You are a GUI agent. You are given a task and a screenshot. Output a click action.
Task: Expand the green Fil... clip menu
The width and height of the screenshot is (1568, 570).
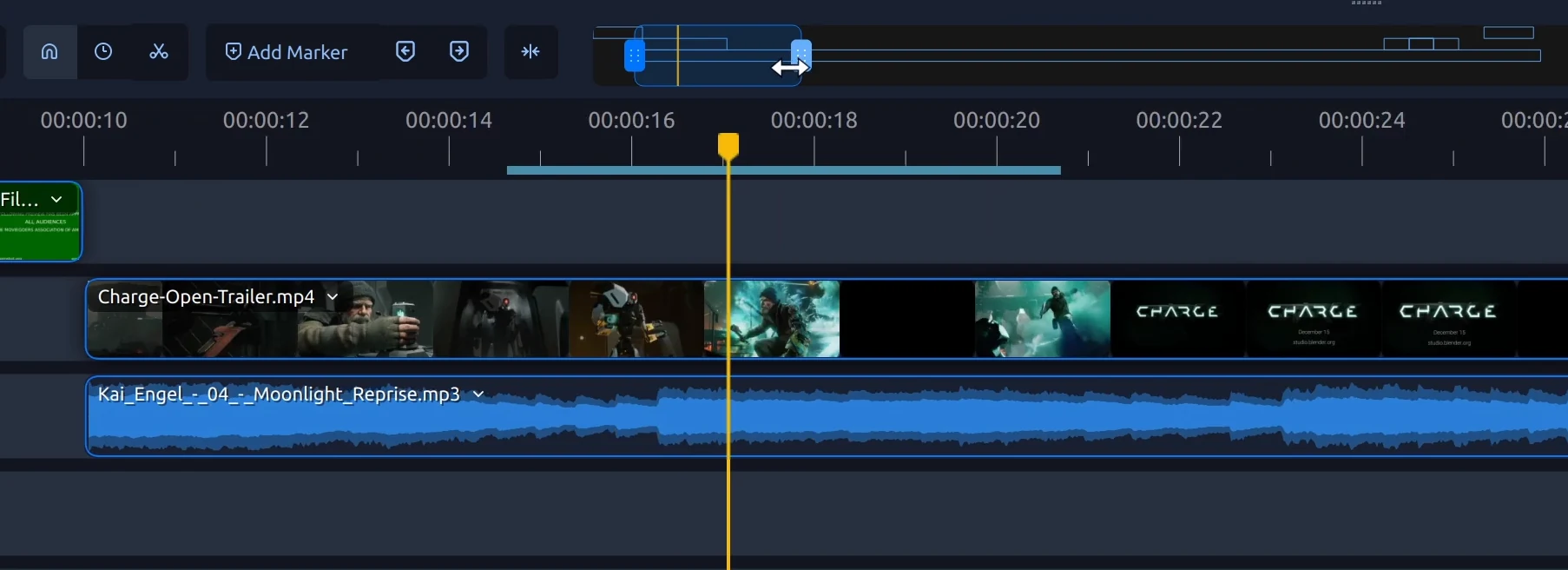(56, 200)
